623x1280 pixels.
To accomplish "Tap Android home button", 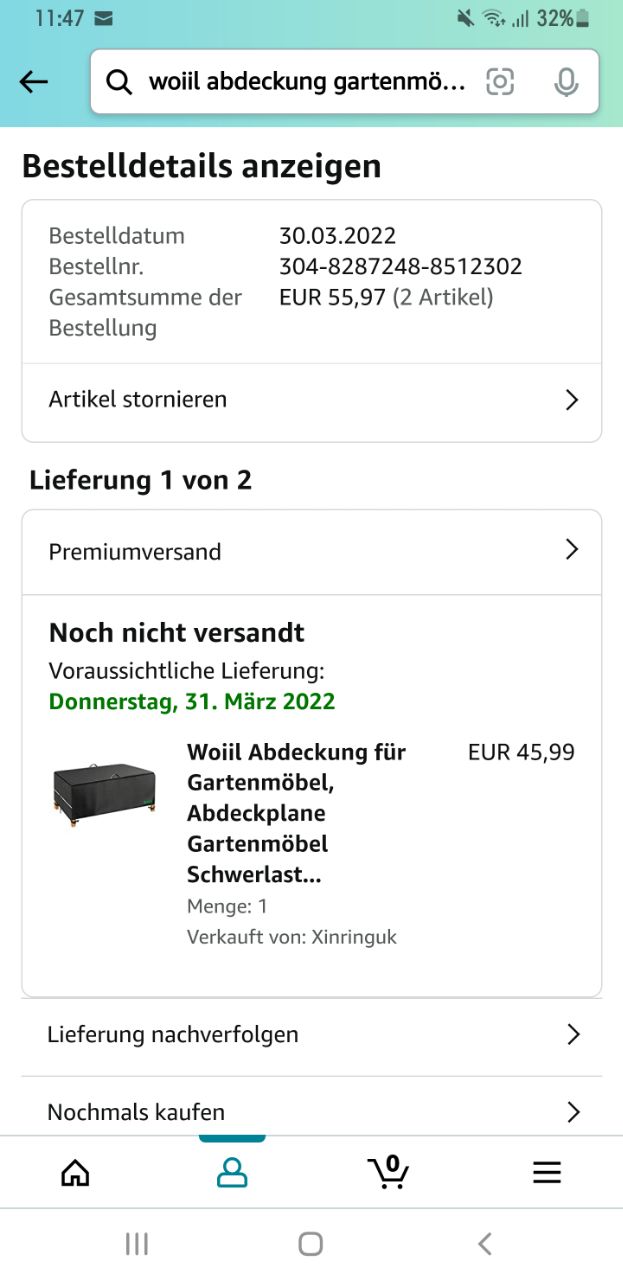I will point(311,1243).
